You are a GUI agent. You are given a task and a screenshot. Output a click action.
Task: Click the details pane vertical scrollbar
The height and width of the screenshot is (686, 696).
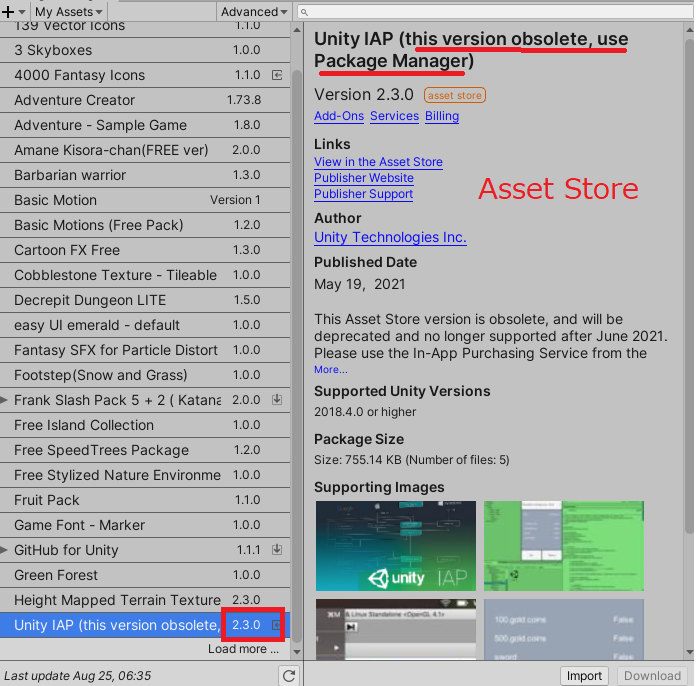pyautogui.click(x=689, y=285)
